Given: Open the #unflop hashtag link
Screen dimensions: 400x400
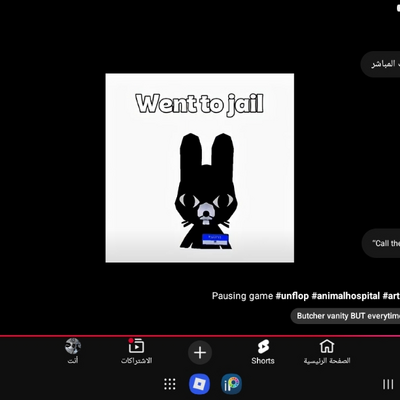Looking at the screenshot, I should pos(292,296).
